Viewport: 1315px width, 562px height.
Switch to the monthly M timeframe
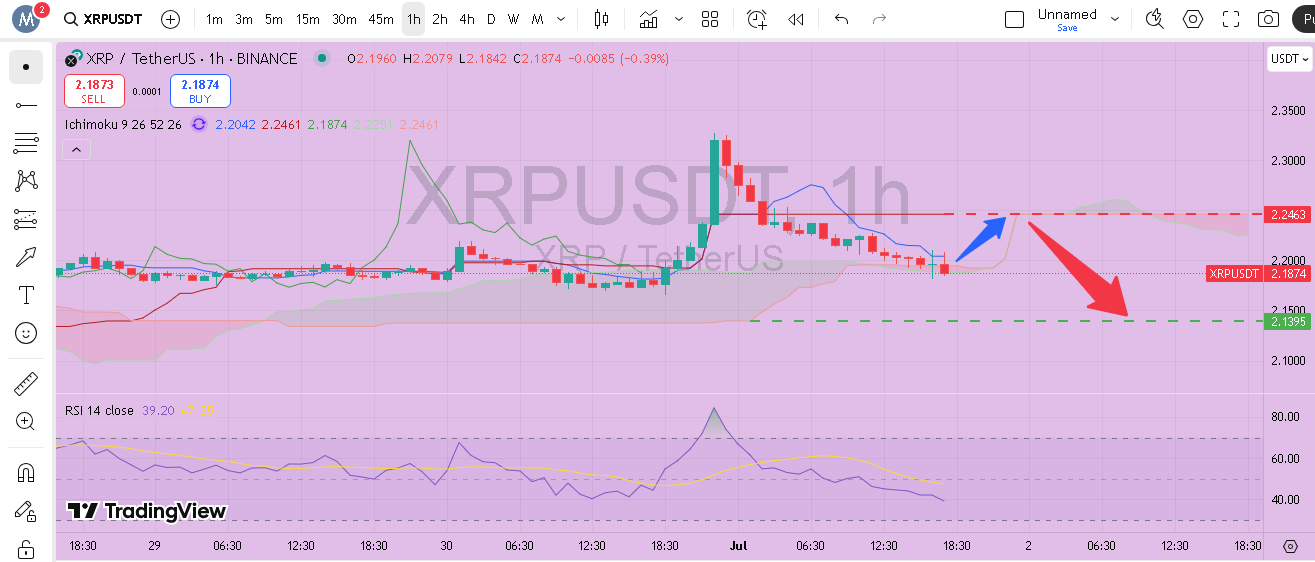coord(538,19)
